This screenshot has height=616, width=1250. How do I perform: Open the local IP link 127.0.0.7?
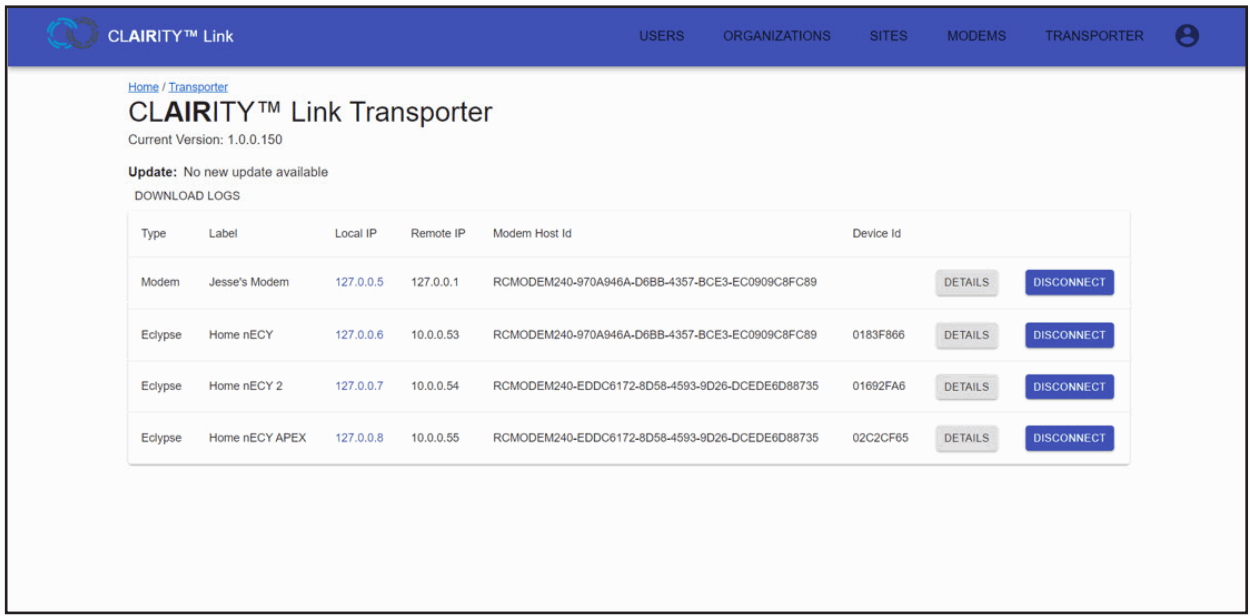point(359,386)
